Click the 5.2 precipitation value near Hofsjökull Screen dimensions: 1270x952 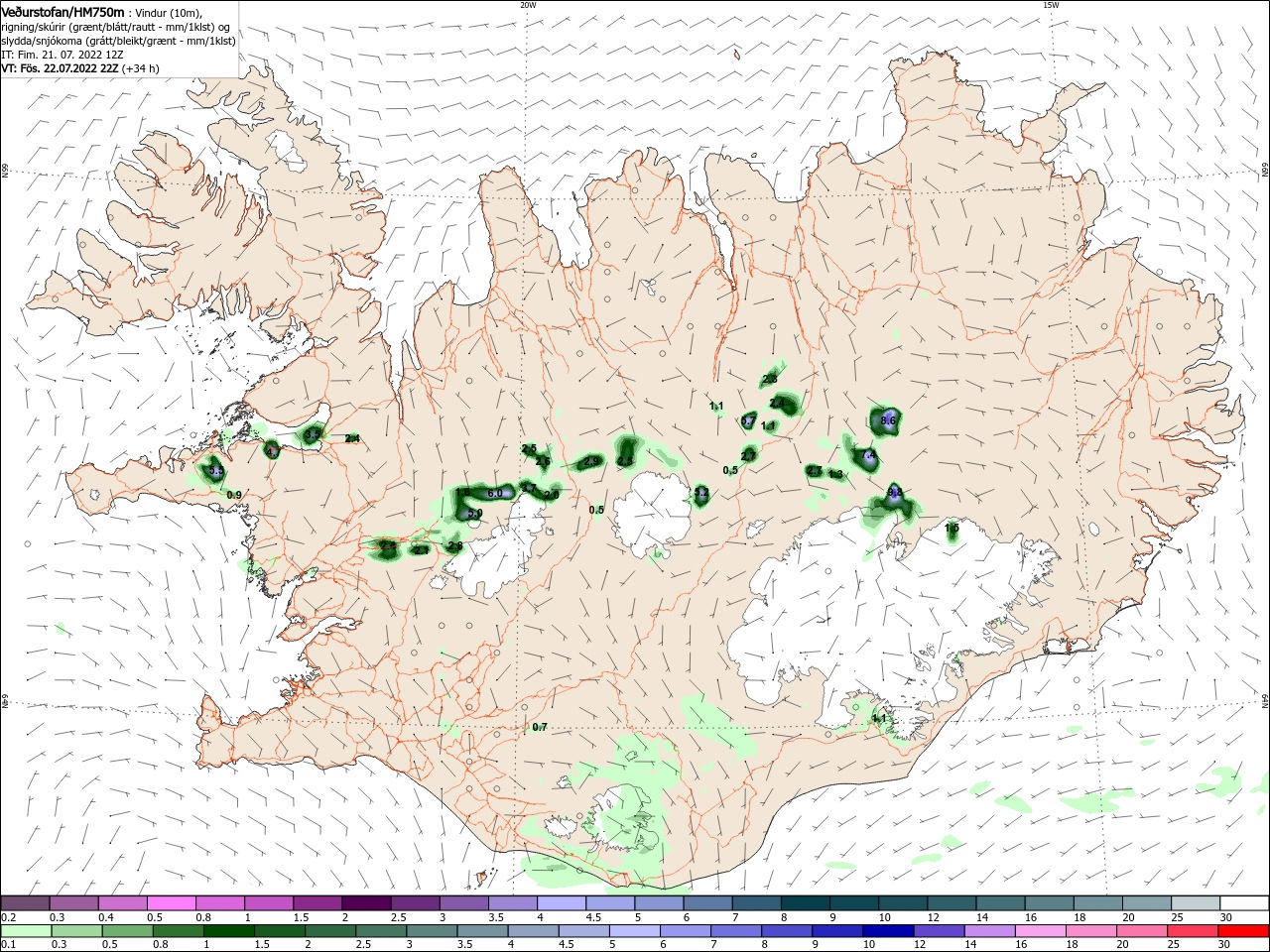point(700,493)
